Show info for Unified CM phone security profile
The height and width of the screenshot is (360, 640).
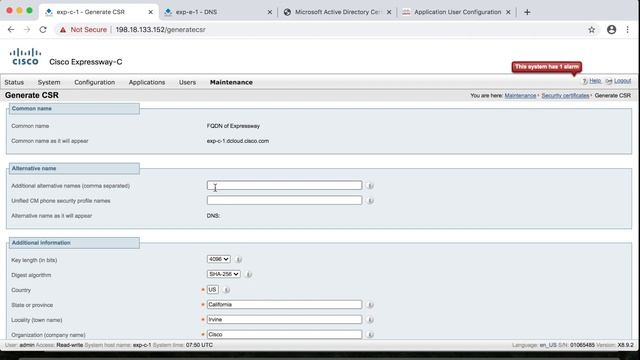(370, 201)
